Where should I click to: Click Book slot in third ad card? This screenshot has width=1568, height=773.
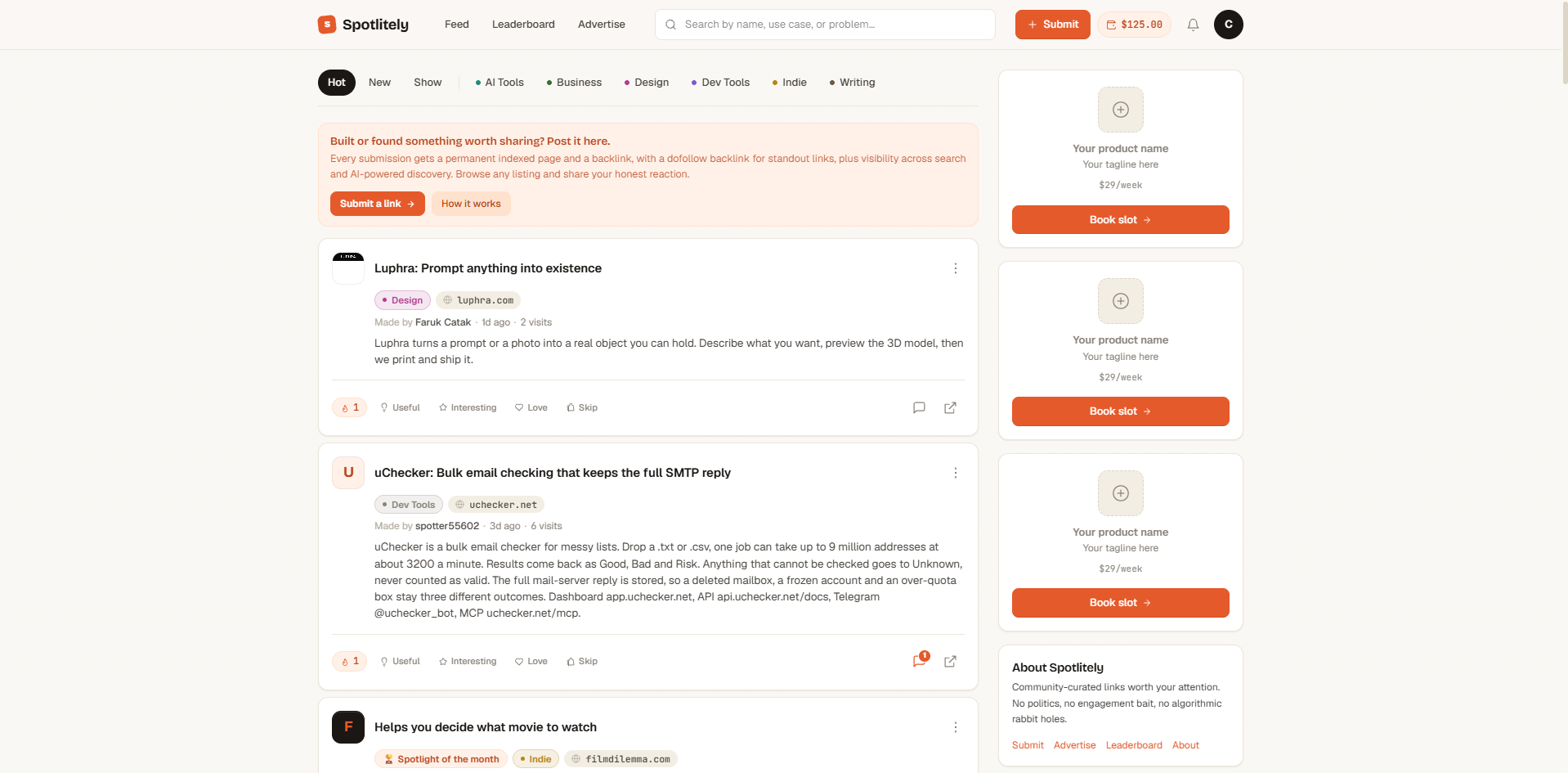tap(1120, 603)
